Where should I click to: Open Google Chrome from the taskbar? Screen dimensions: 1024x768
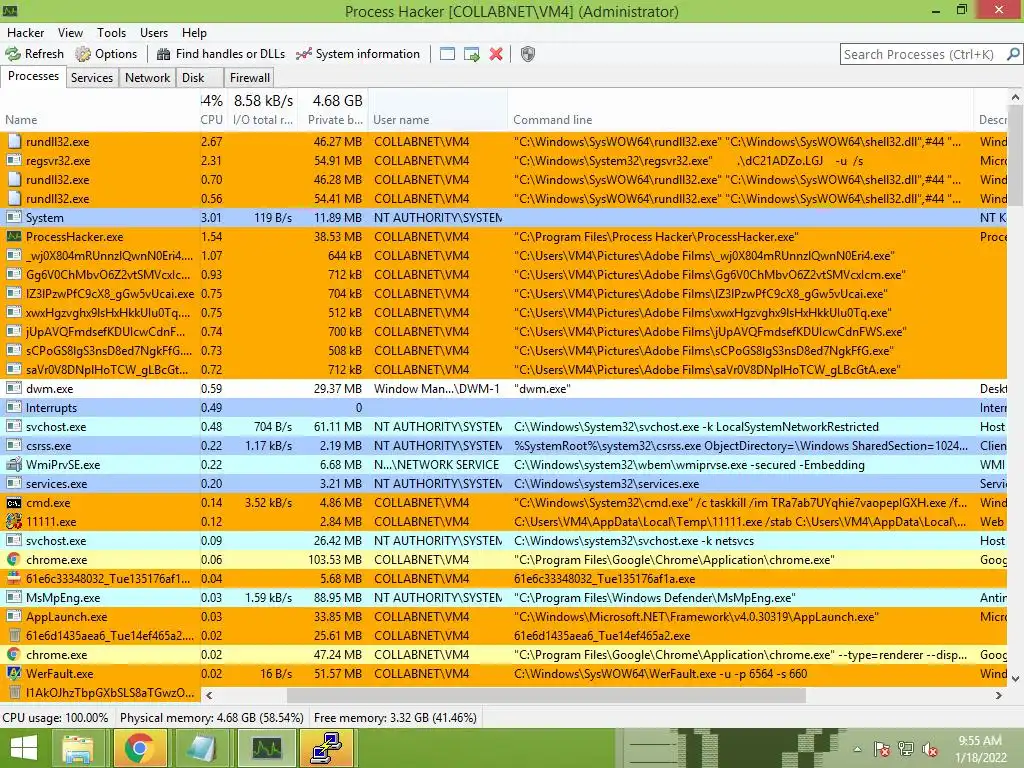(140, 748)
